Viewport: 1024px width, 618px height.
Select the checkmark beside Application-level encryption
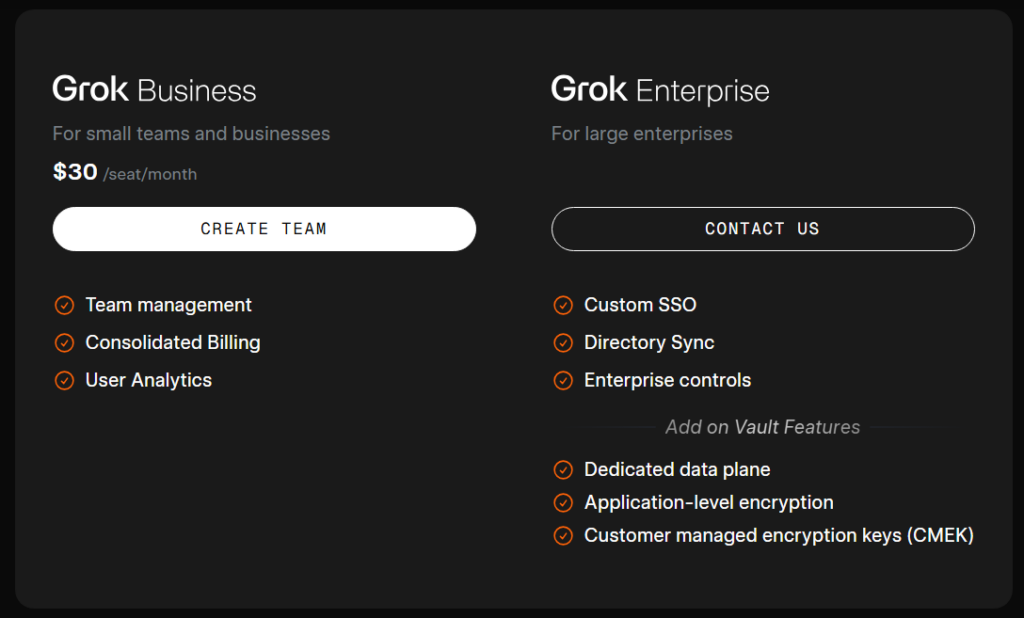coord(563,502)
